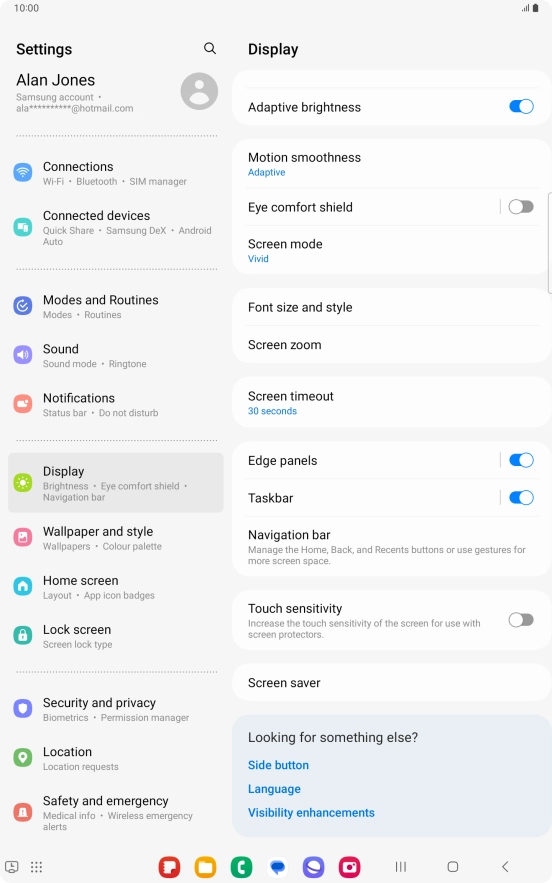Launch the yellow folder app in taskbar
This screenshot has width=552, height=883.
[206, 867]
